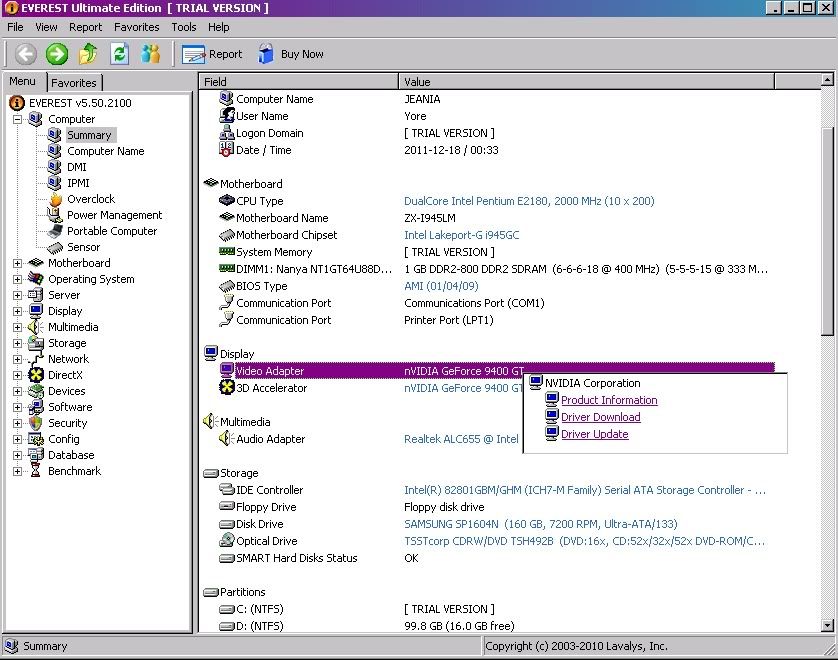The height and width of the screenshot is (661, 838).
Task: Collapse the Computer tree node
Action: point(18,119)
